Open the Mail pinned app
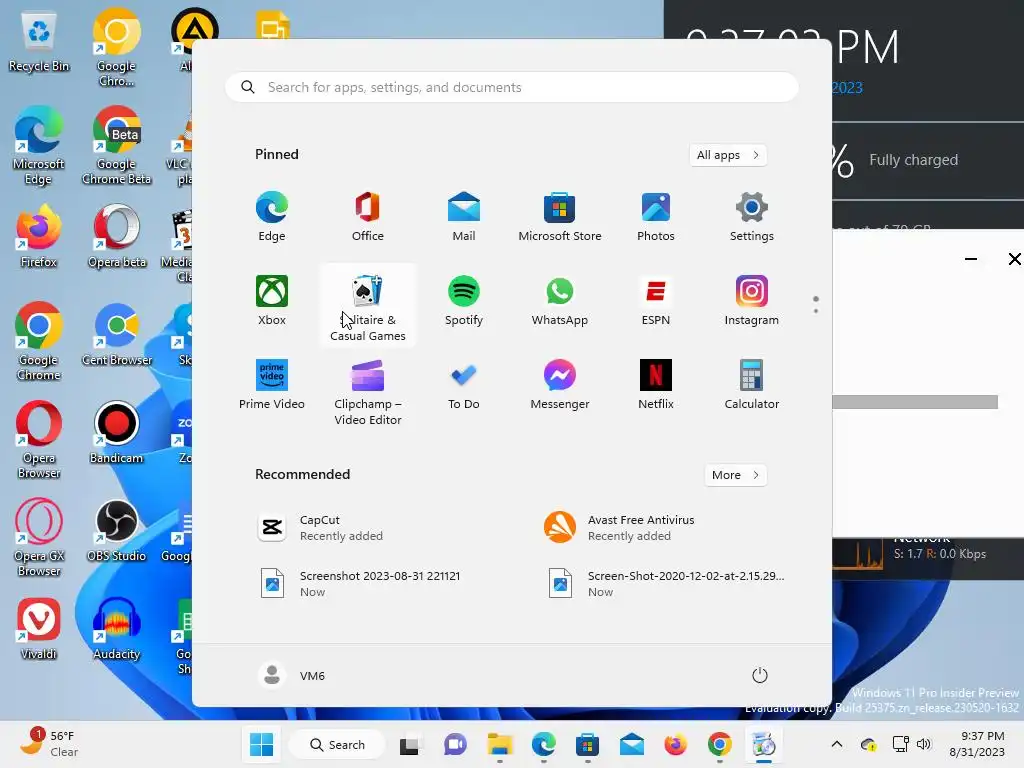Screen dimensions: 1024x768 point(464,217)
